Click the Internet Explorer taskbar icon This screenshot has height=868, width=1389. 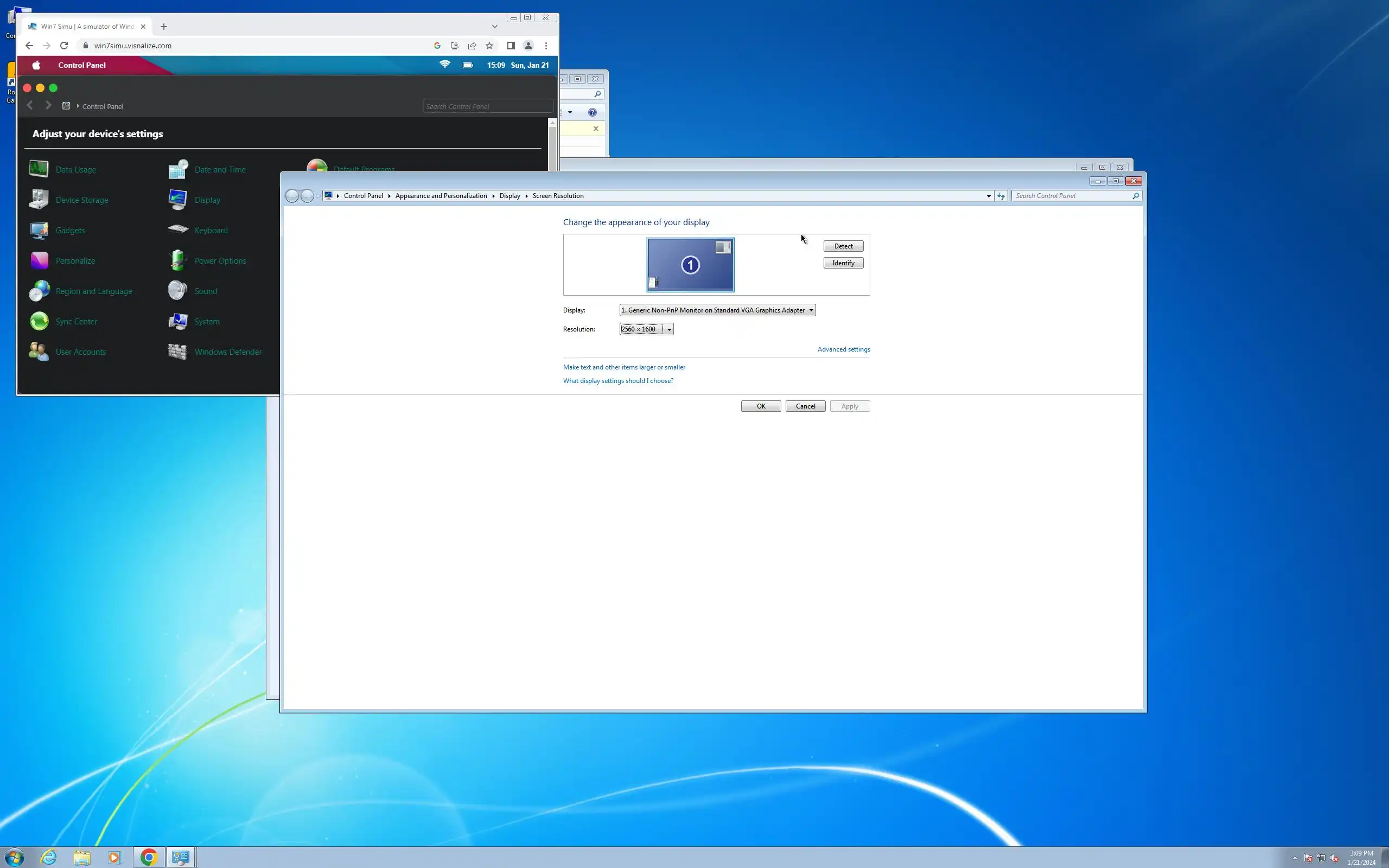49,857
